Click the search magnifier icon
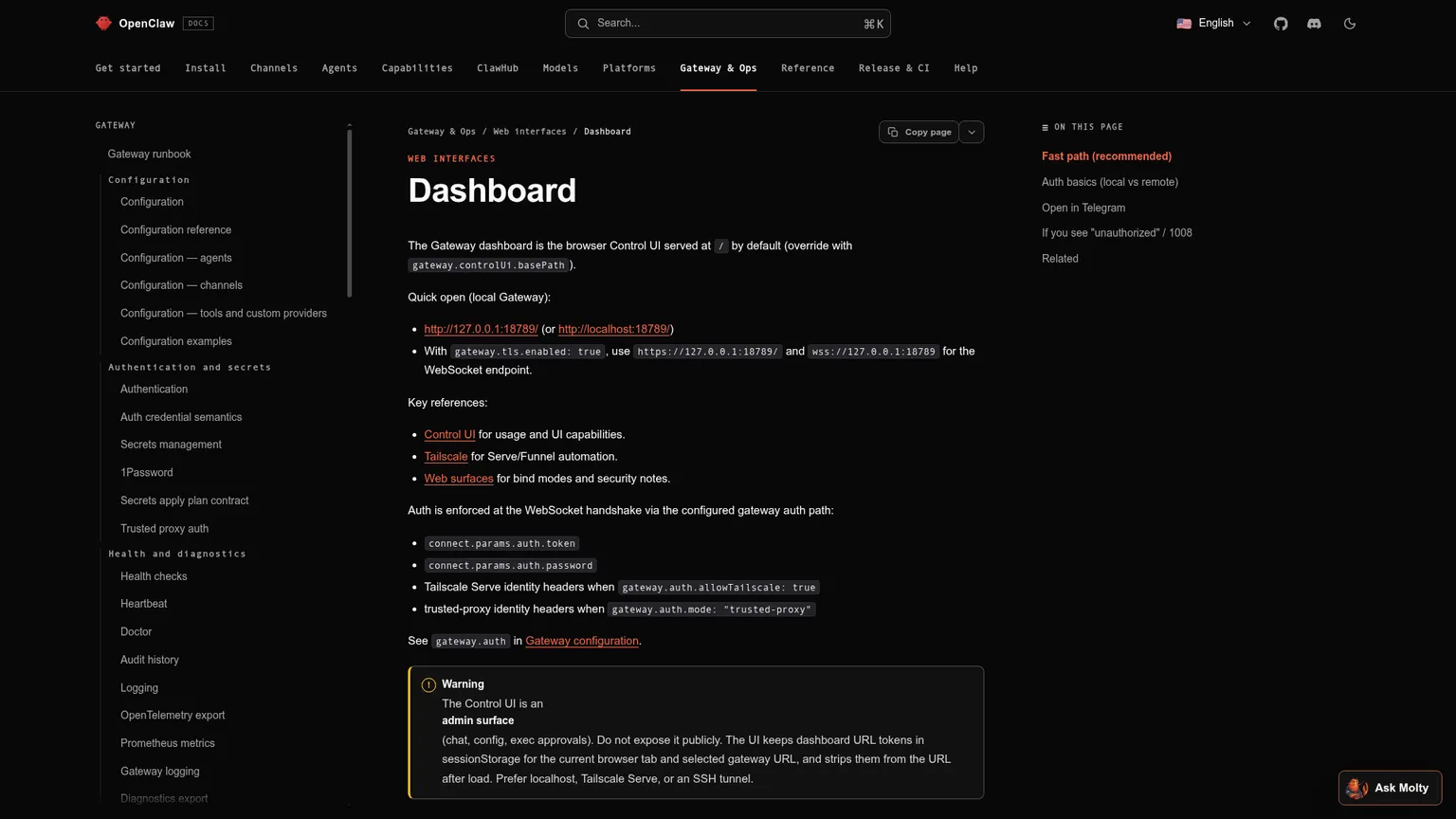Screen dimensions: 1456x819 tap(583, 24)
